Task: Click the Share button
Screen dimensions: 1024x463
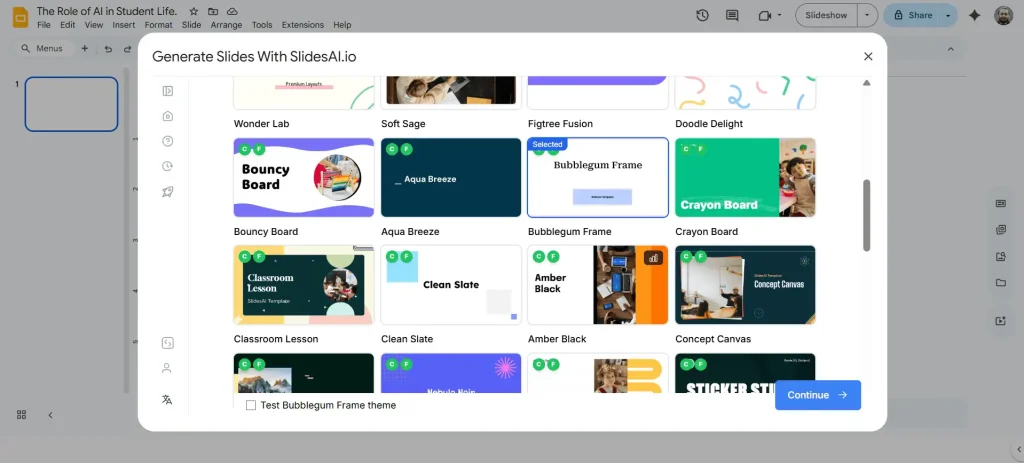Action: [912, 15]
